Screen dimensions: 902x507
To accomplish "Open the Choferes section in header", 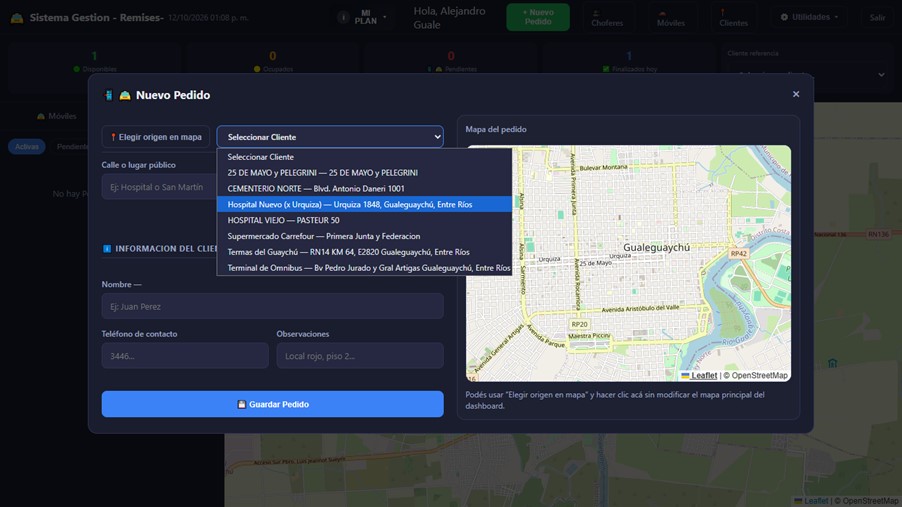I will pyautogui.click(x=607, y=18).
